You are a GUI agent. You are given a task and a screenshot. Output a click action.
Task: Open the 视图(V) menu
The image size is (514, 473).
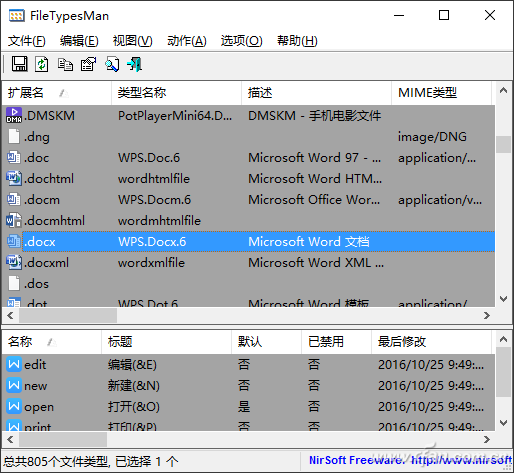tap(133, 41)
